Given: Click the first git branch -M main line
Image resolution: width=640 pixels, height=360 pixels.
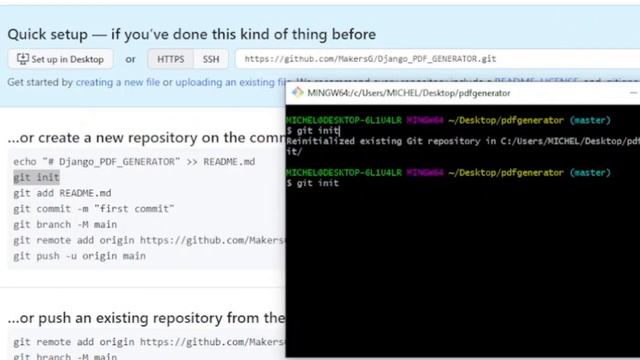Looking at the screenshot, I should (65, 224).
